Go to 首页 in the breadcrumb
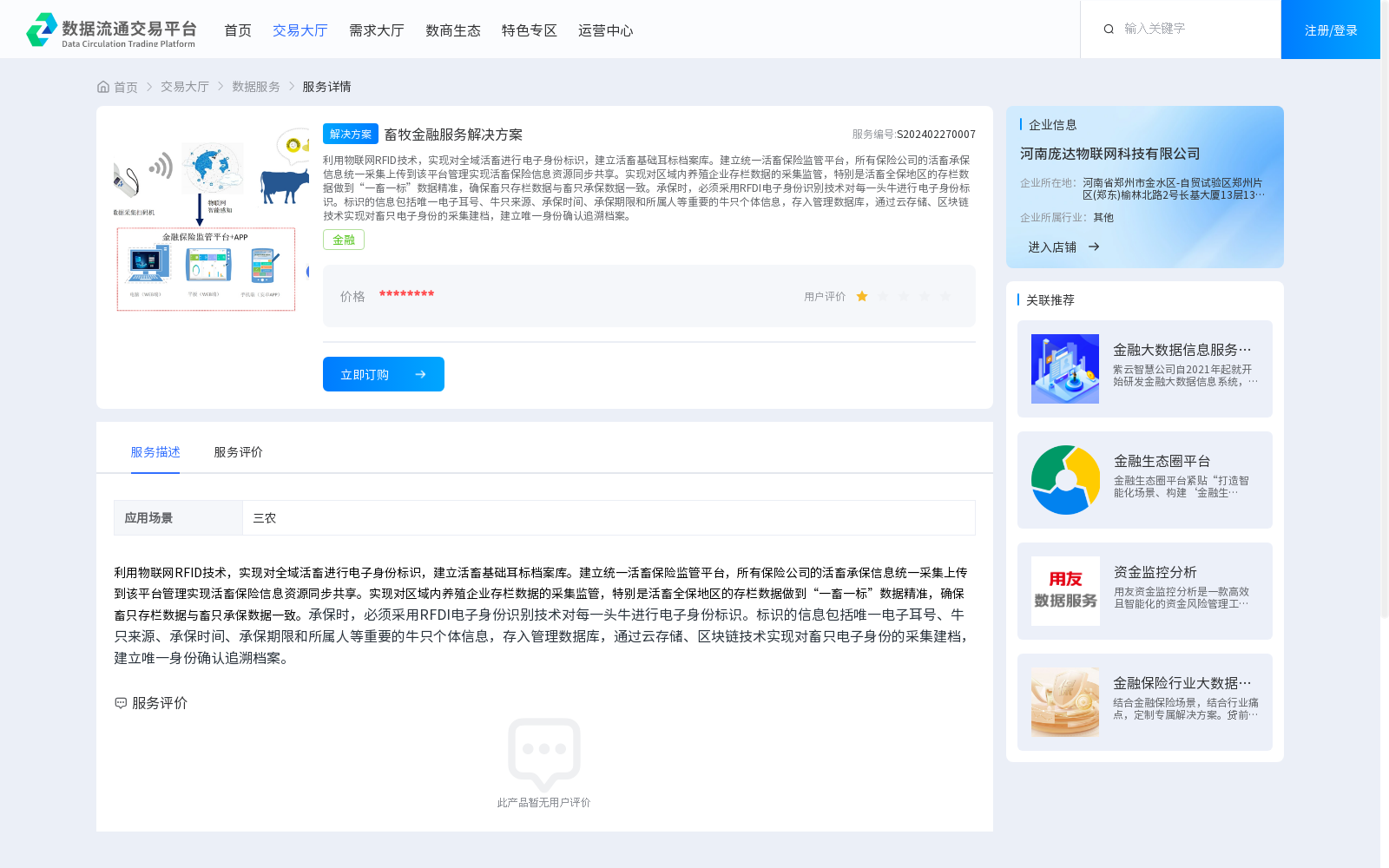 (126, 87)
